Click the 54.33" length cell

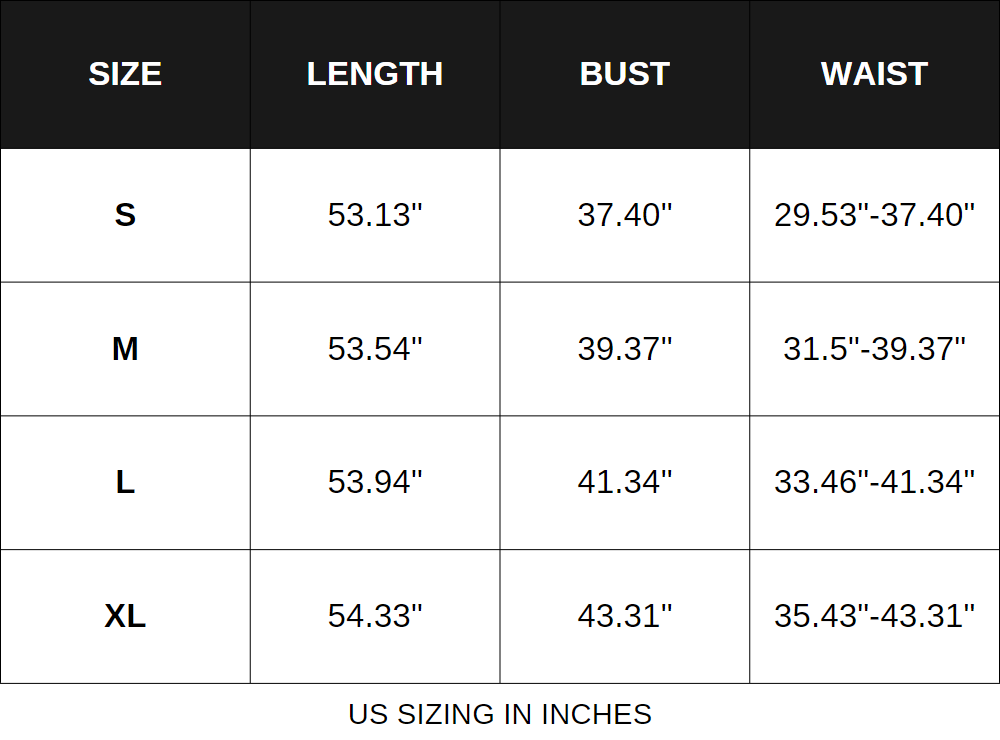(375, 616)
